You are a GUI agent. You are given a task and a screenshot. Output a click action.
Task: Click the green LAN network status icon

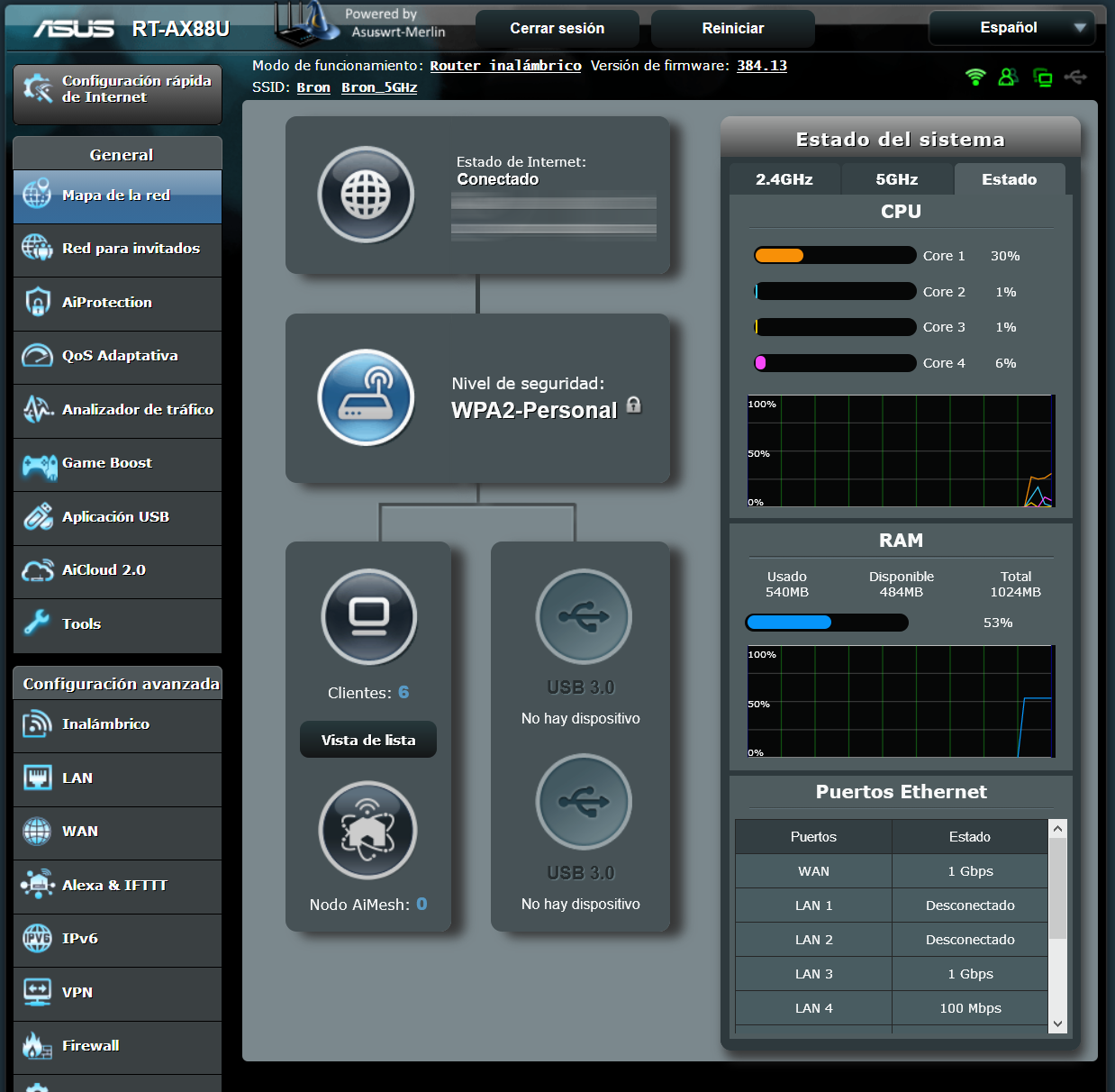pos(1042,77)
